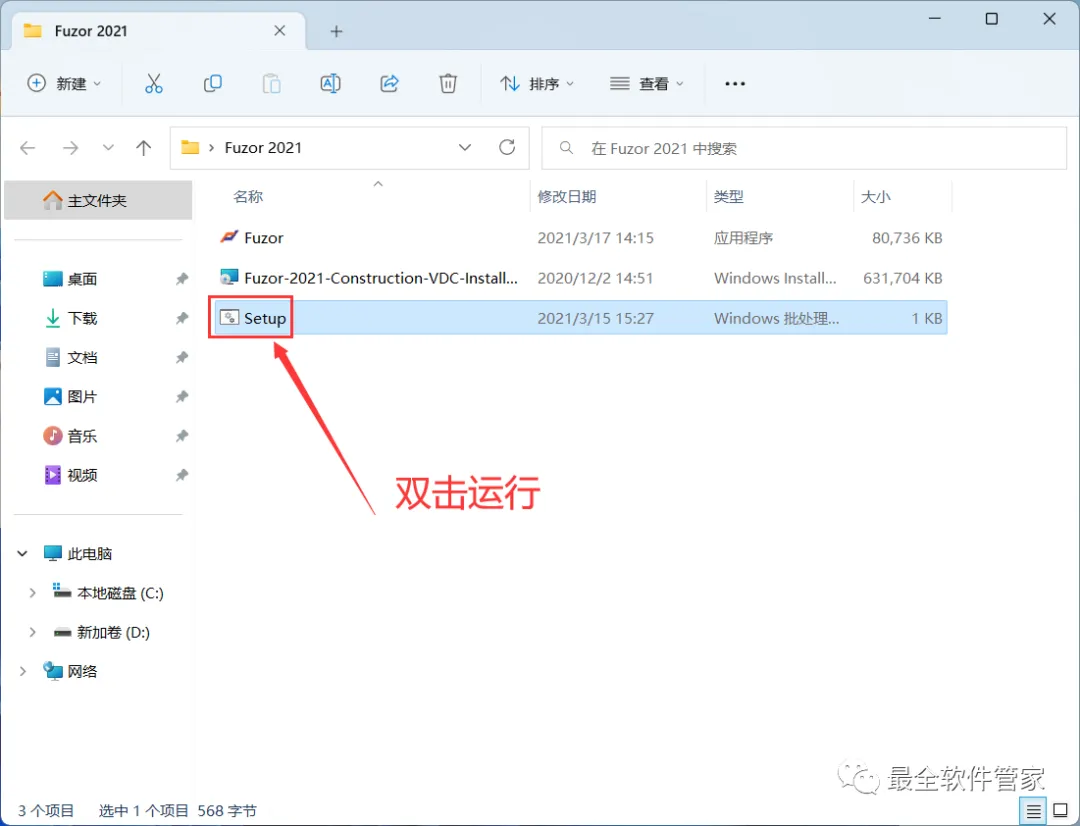Viewport: 1080px width, 826px height.
Task: Sort by 修改日期 column header
Action: tap(567, 196)
